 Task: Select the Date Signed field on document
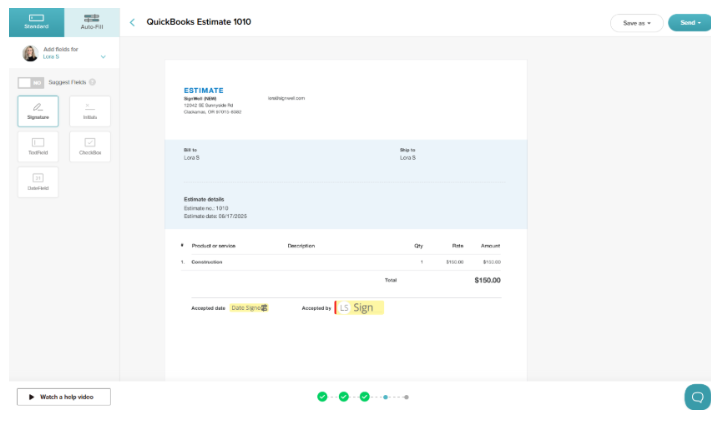pyautogui.click(x=249, y=308)
